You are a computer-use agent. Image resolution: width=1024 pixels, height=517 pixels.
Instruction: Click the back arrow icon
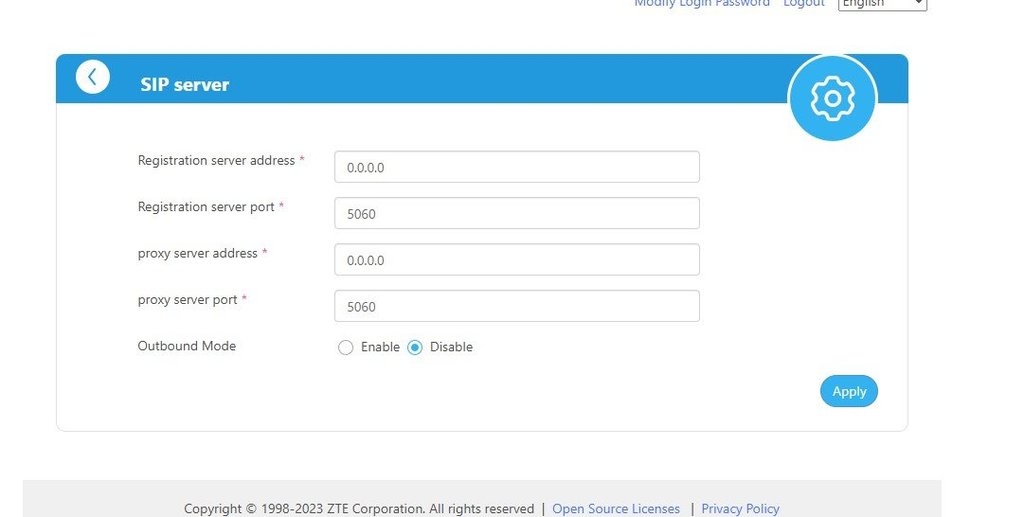pyautogui.click(x=92, y=77)
